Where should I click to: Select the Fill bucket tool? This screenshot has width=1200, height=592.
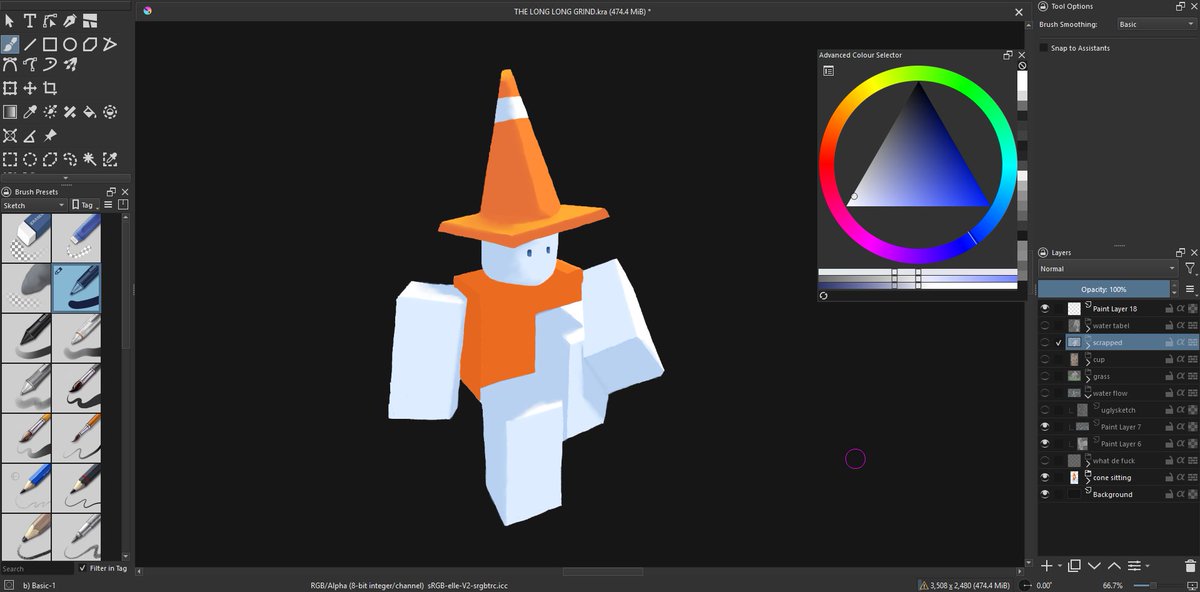(x=90, y=112)
